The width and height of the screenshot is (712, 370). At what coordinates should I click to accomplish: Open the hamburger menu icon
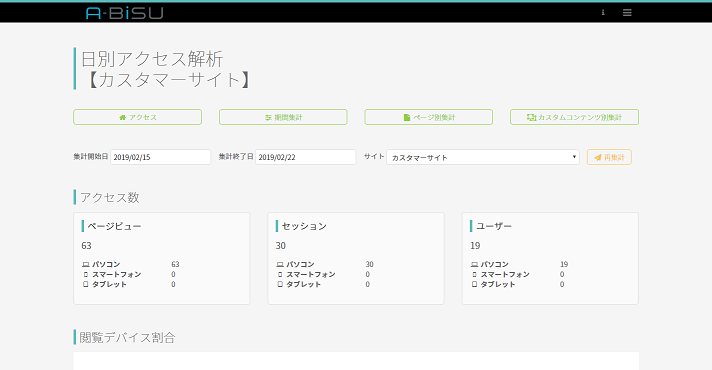627,13
